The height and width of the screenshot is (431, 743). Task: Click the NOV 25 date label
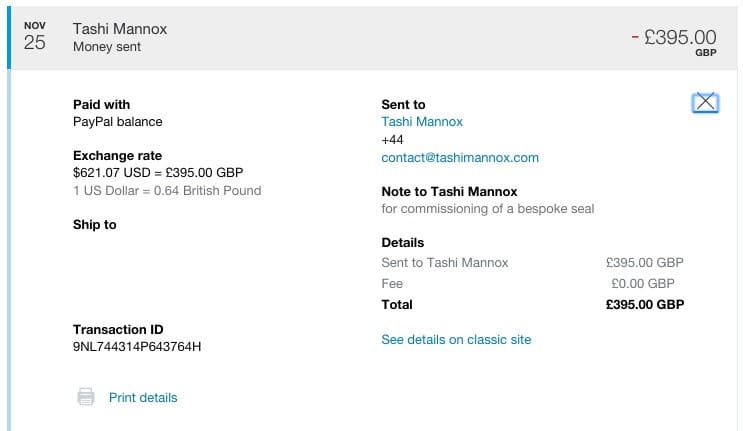point(35,36)
